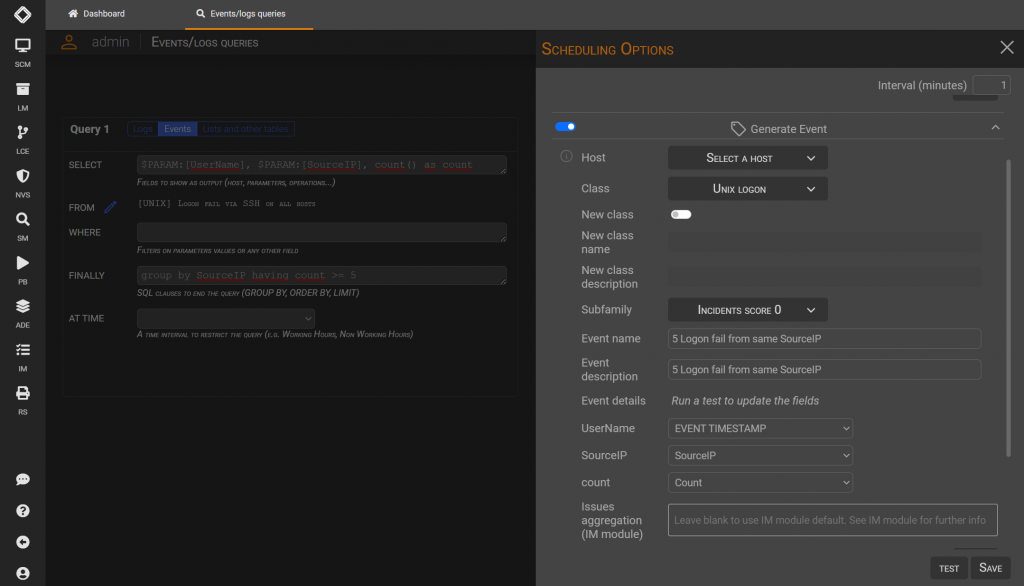The height and width of the screenshot is (586, 1024).
Task: Enable the New class toggle
Action: tap(680, 214)
